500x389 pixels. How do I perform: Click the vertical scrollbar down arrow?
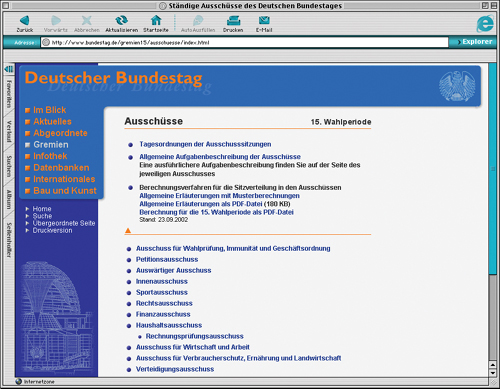(x=492, y=373)
